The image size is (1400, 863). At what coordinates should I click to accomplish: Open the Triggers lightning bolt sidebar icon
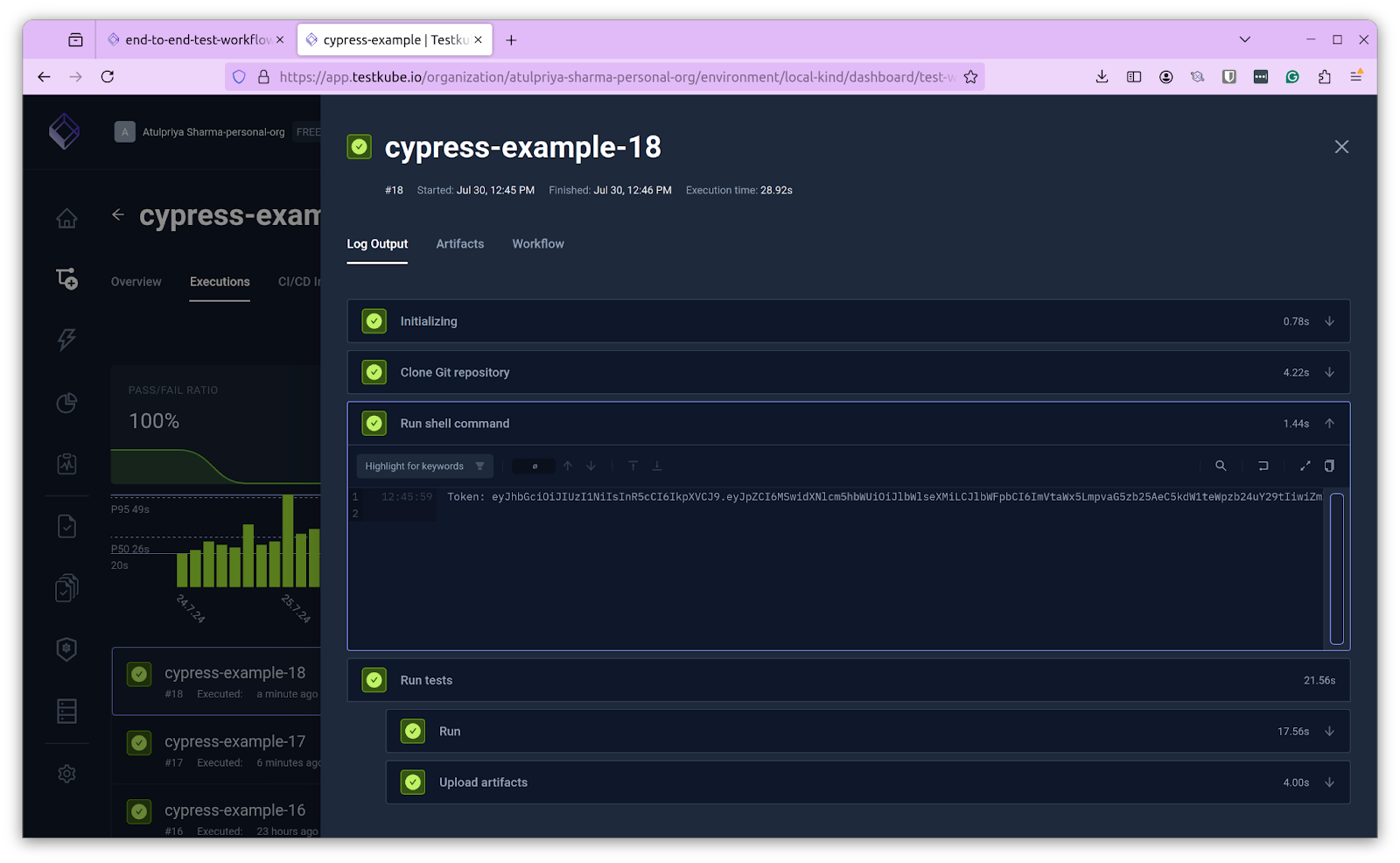click(x=66, y=340)
